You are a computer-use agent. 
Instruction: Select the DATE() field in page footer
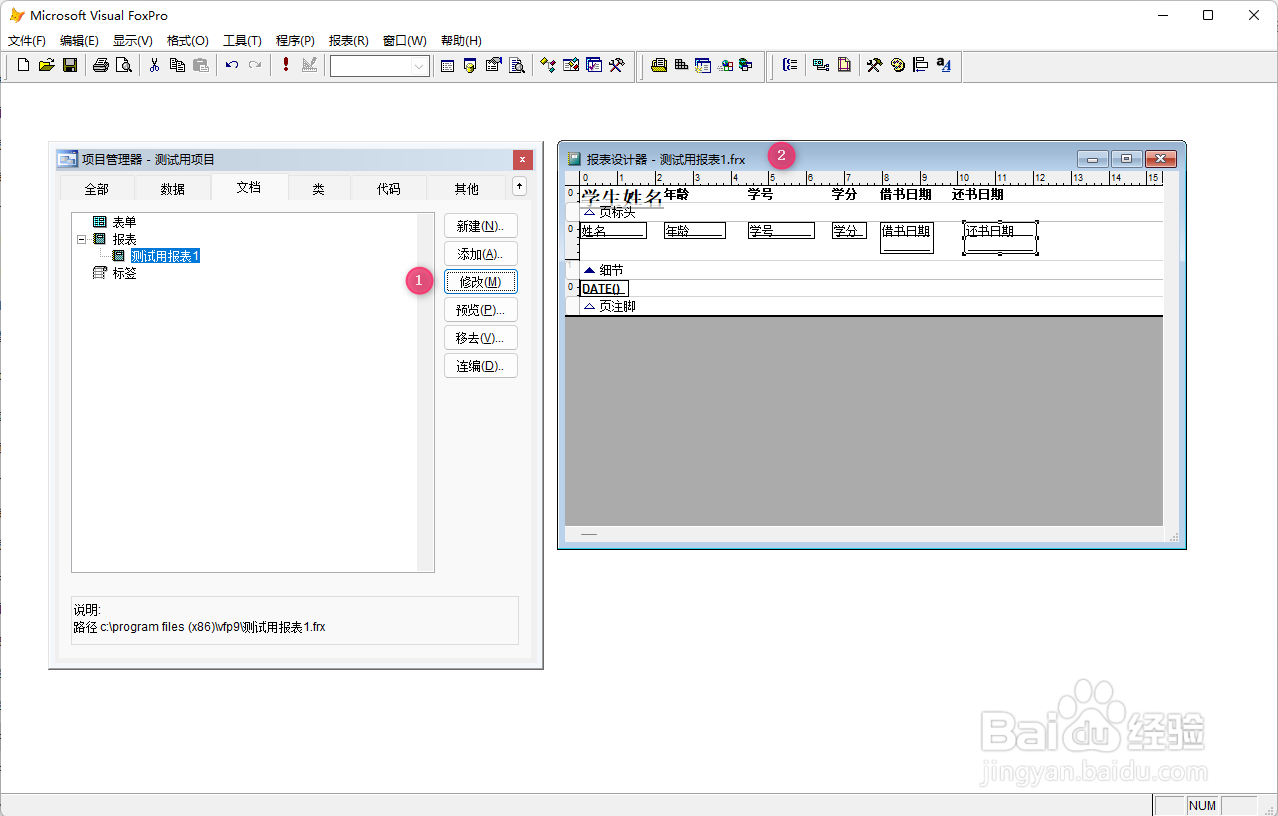tap(604, 289)
